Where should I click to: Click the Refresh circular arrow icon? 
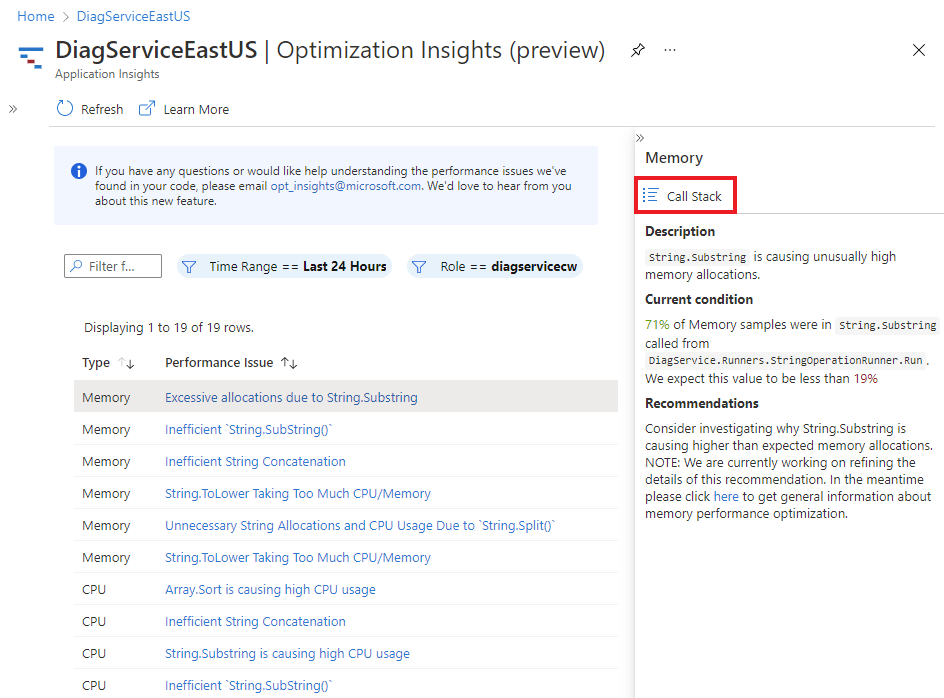click(x=64, y=108)
